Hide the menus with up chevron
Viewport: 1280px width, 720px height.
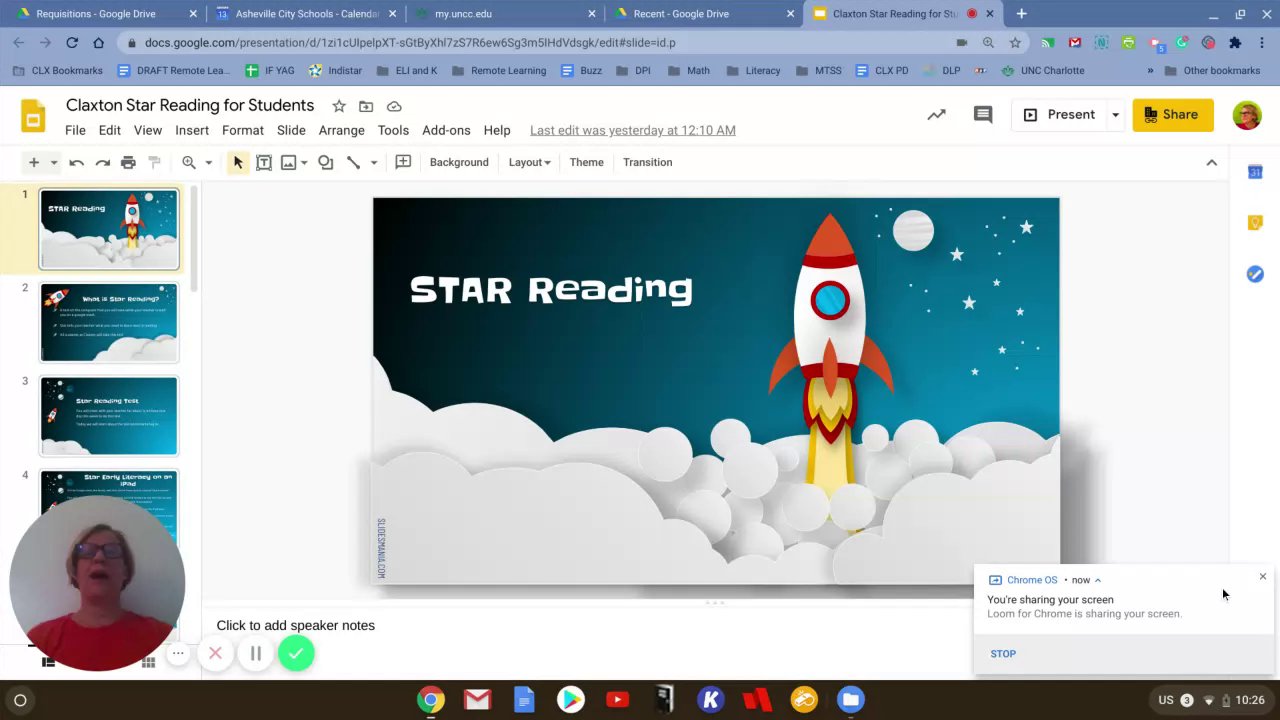pos(1211,162)
